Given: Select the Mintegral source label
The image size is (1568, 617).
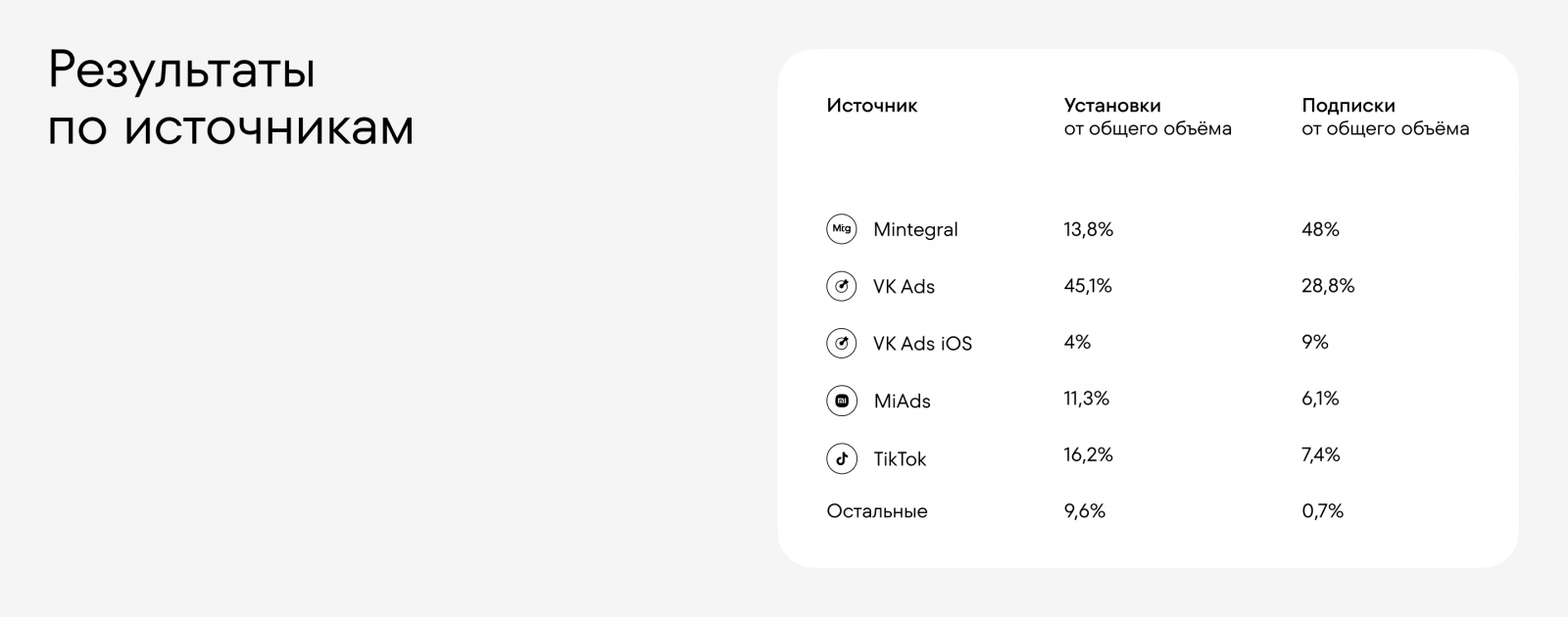Looking at the screenshot, I should (915, 230).
